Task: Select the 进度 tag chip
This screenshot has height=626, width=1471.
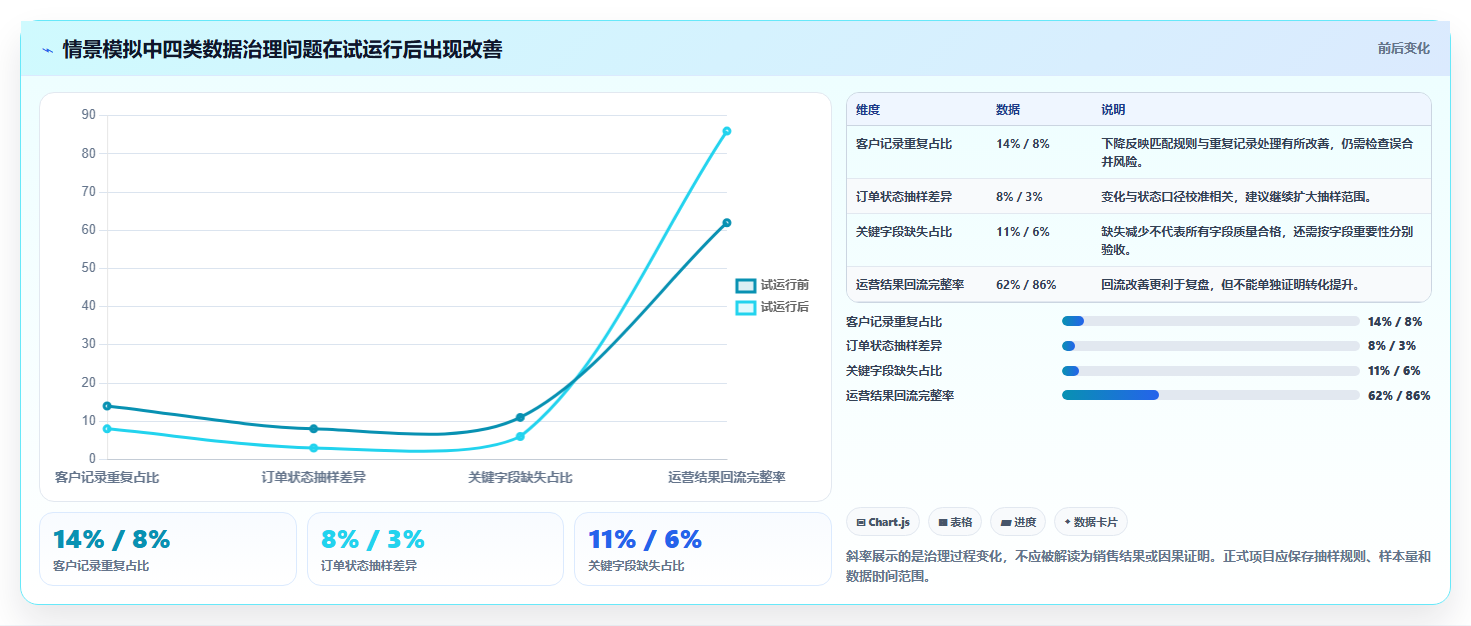Action: (1018, 522)
